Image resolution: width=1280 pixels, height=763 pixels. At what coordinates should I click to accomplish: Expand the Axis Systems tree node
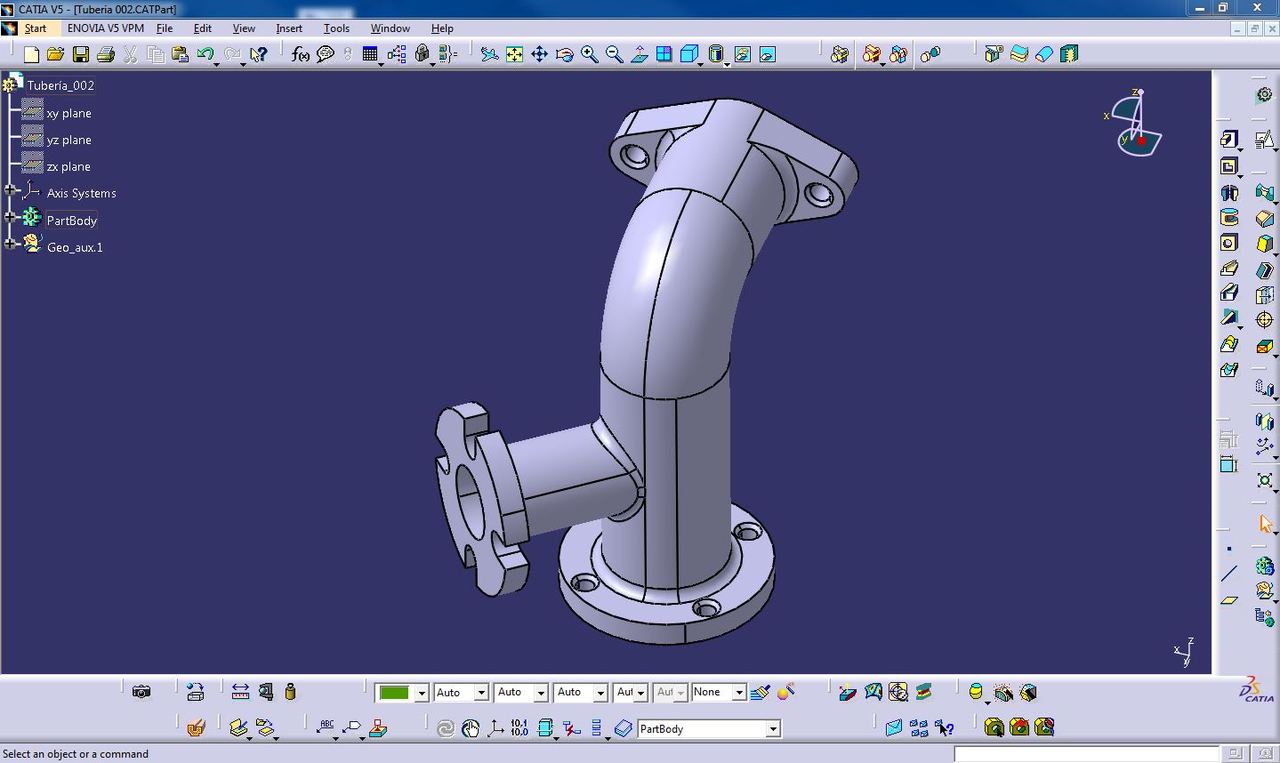[x=10, y=190]
